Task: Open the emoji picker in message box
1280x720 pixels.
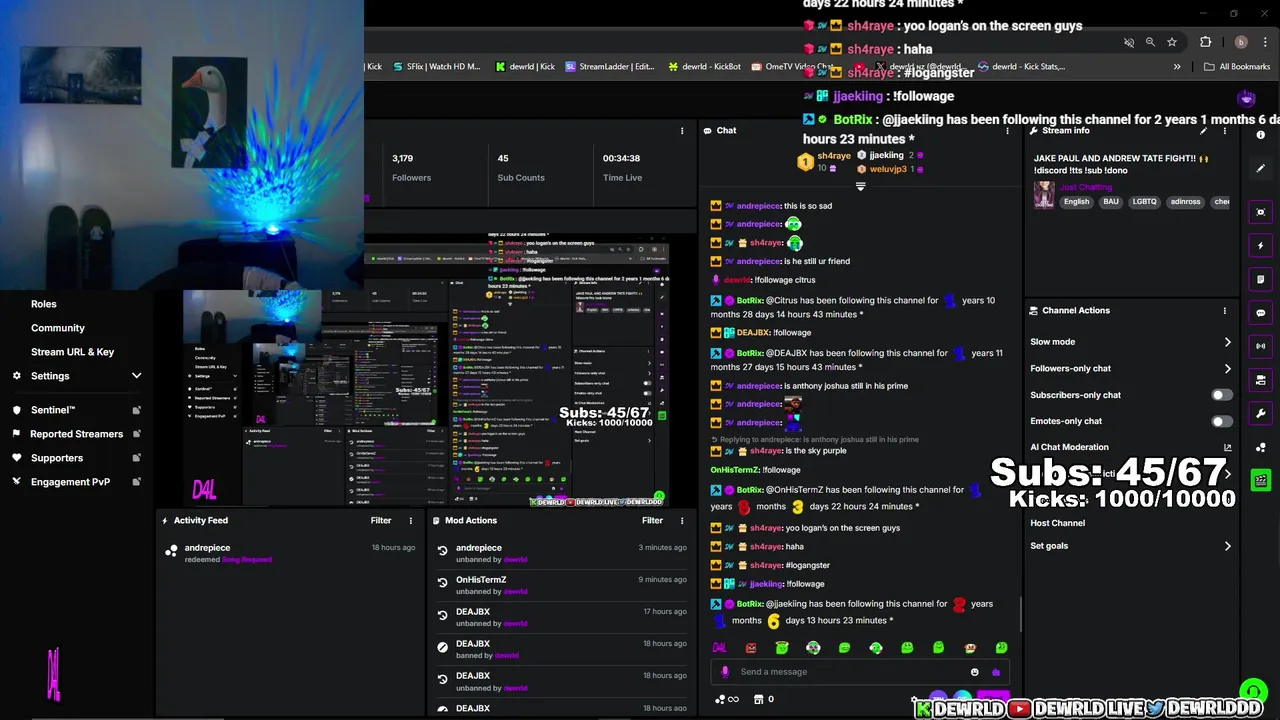Action: [x=975, y=672]
